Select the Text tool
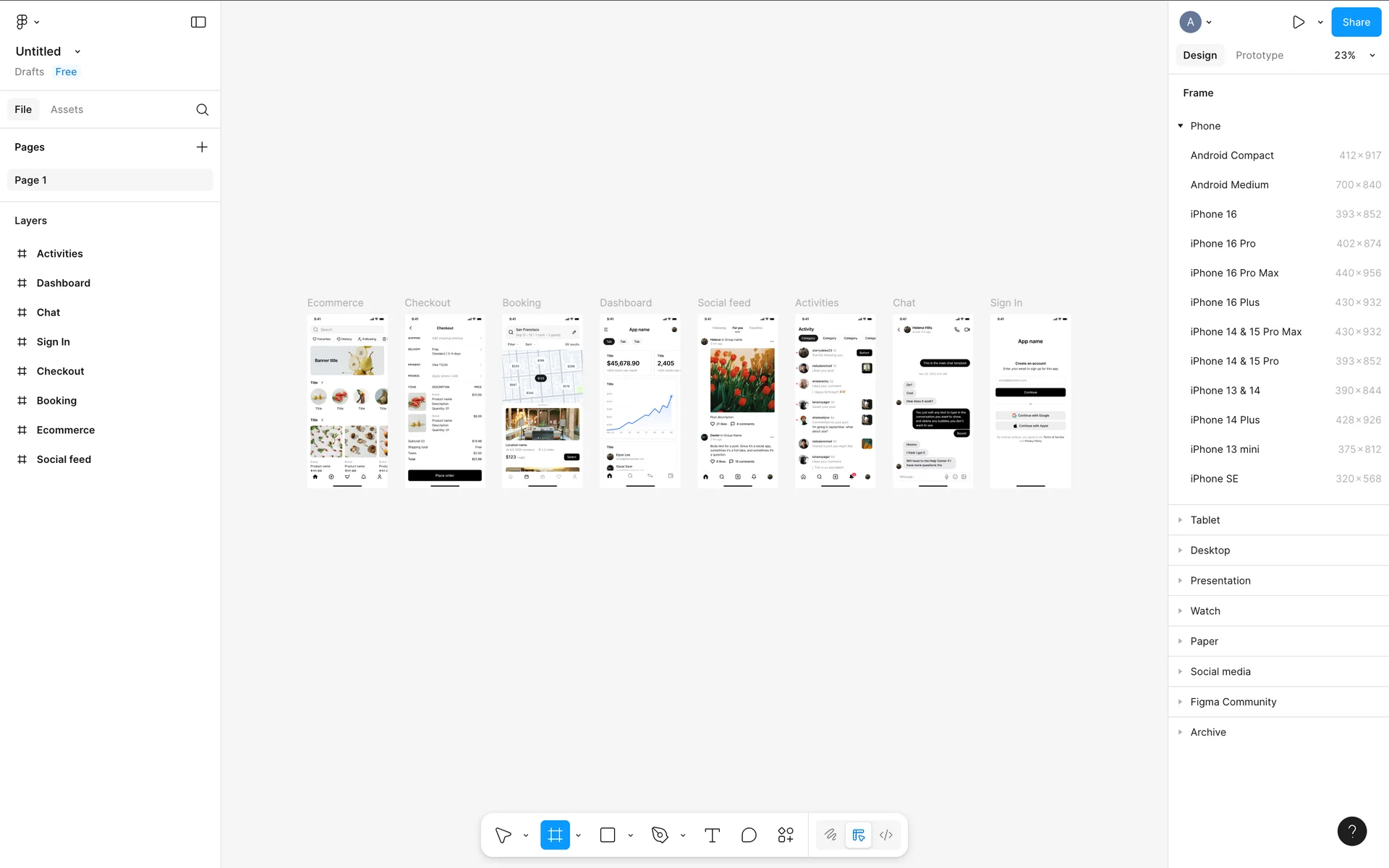The width and height of the screenshot is (1389, 868). tap(712, 835)
